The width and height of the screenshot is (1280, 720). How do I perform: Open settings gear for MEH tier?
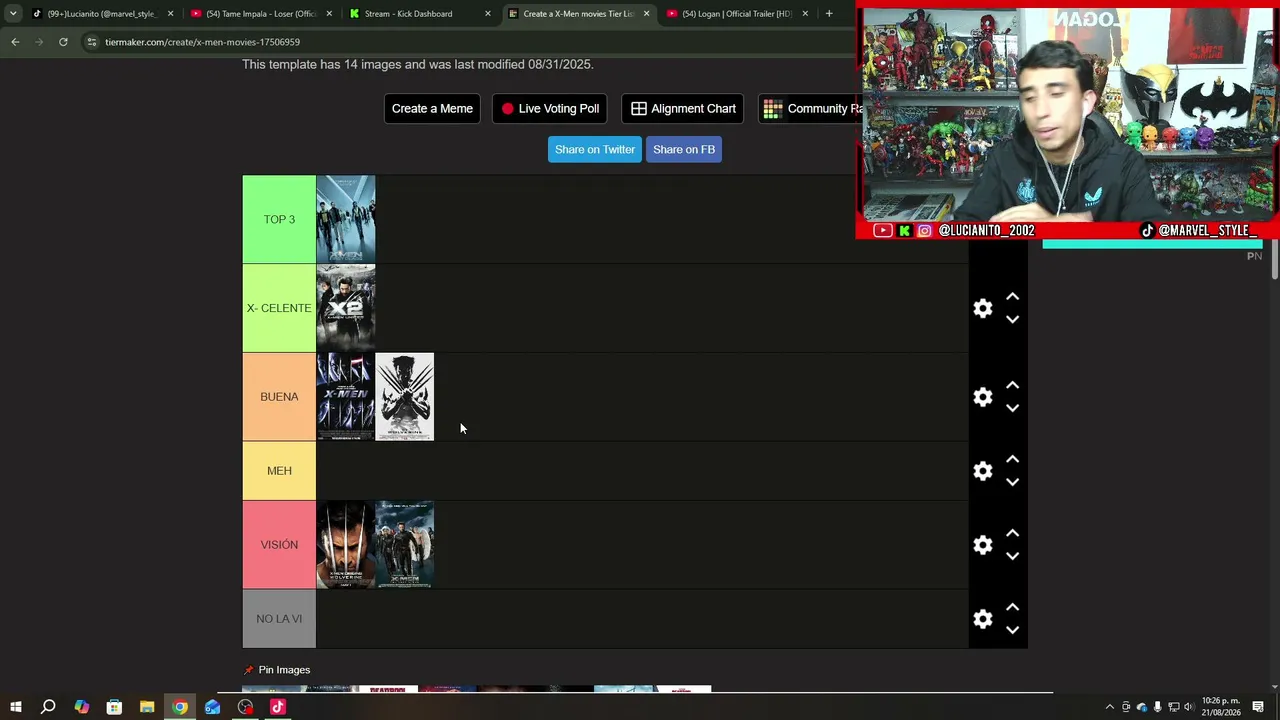coord(983,471)
